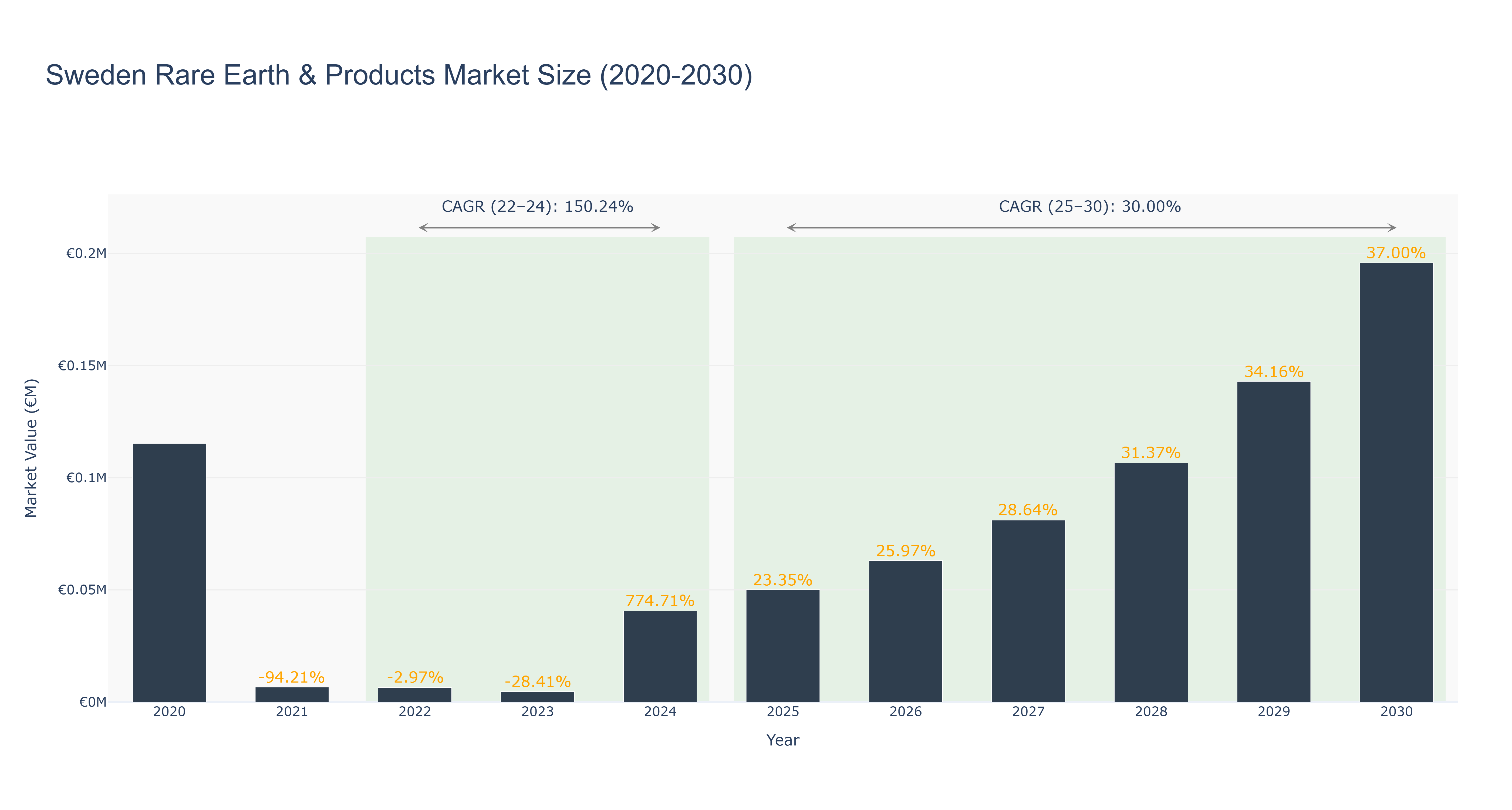
Task: Click the 2027 x-axis label
Action: 1028,711
